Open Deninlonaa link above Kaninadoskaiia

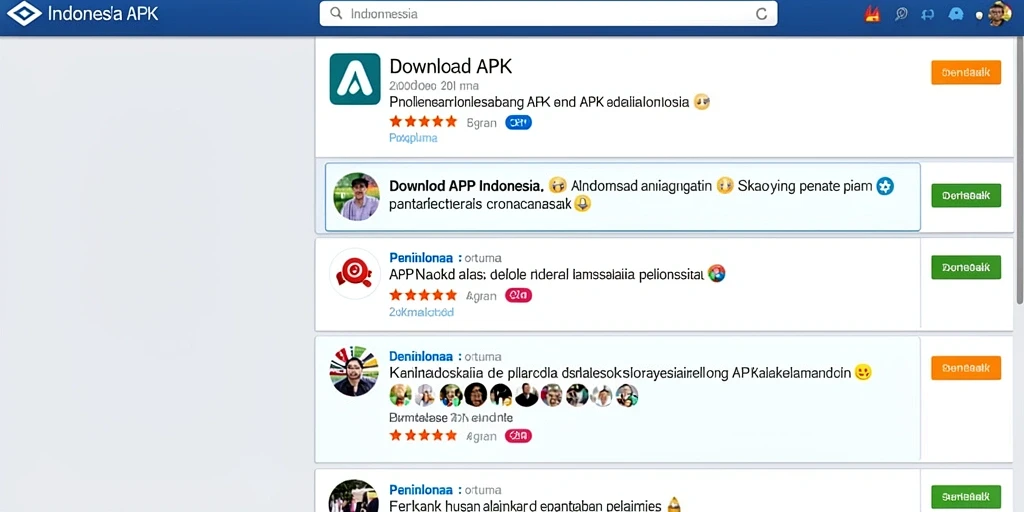click(x=421, y=357)
